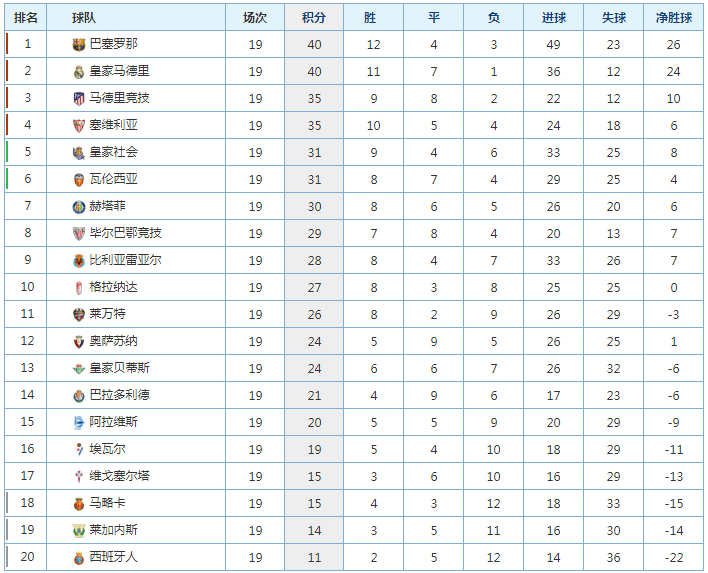This screenshot has width=708, height=573.
Task: Click the Espanyol (西班牙人) crest icon
Action: (79, 558)
